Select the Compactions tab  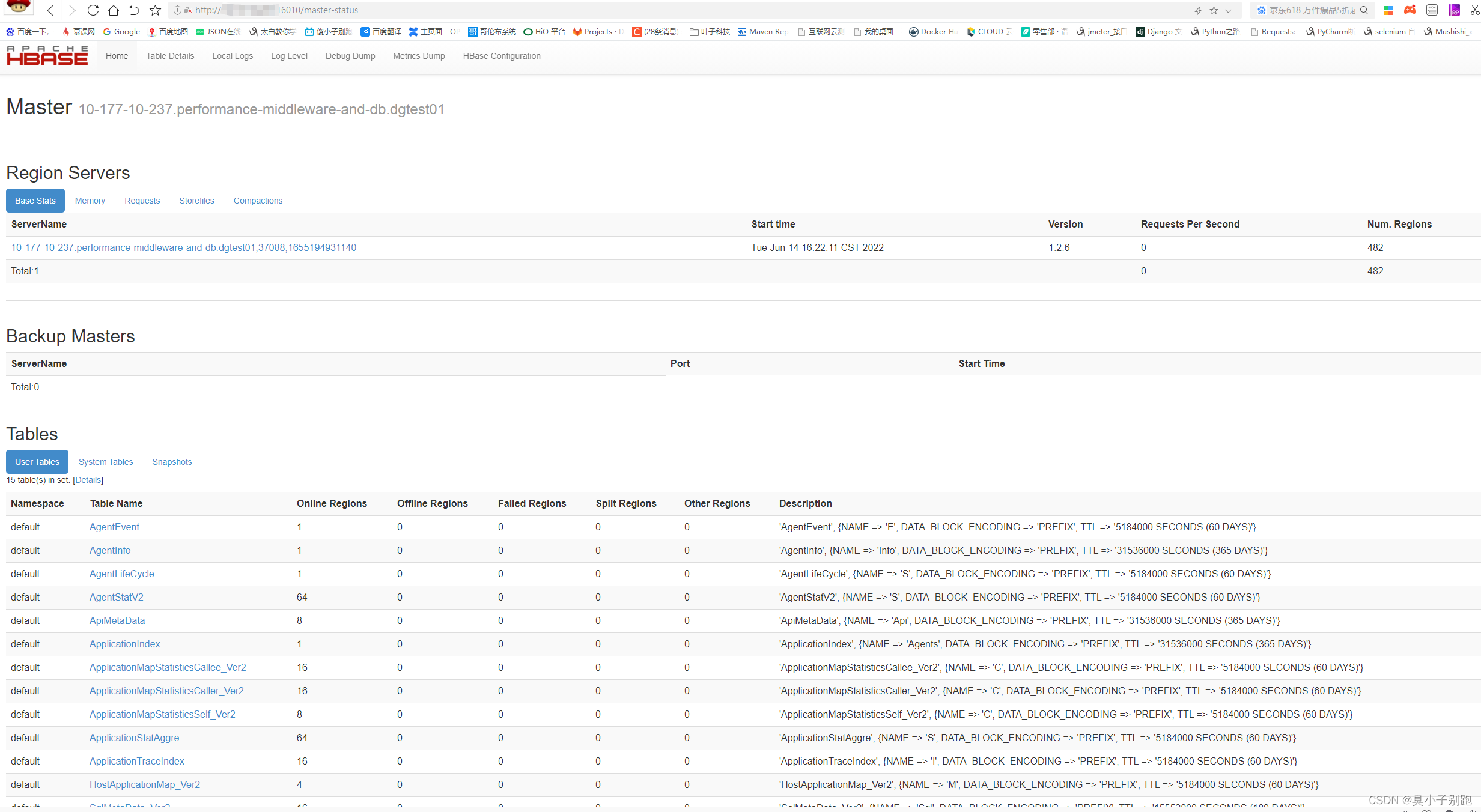coord(258,201)
